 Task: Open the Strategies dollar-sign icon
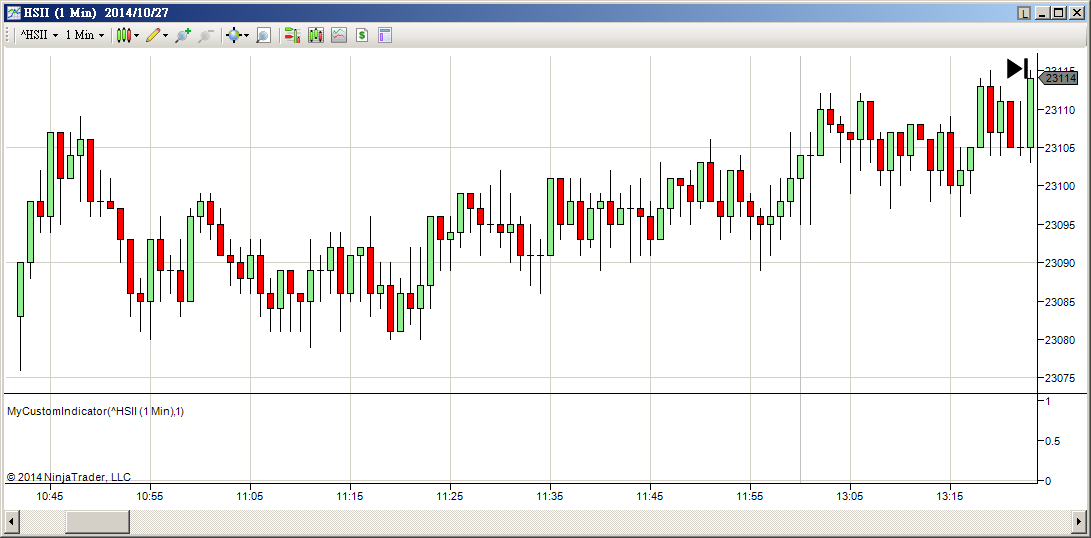362,35
